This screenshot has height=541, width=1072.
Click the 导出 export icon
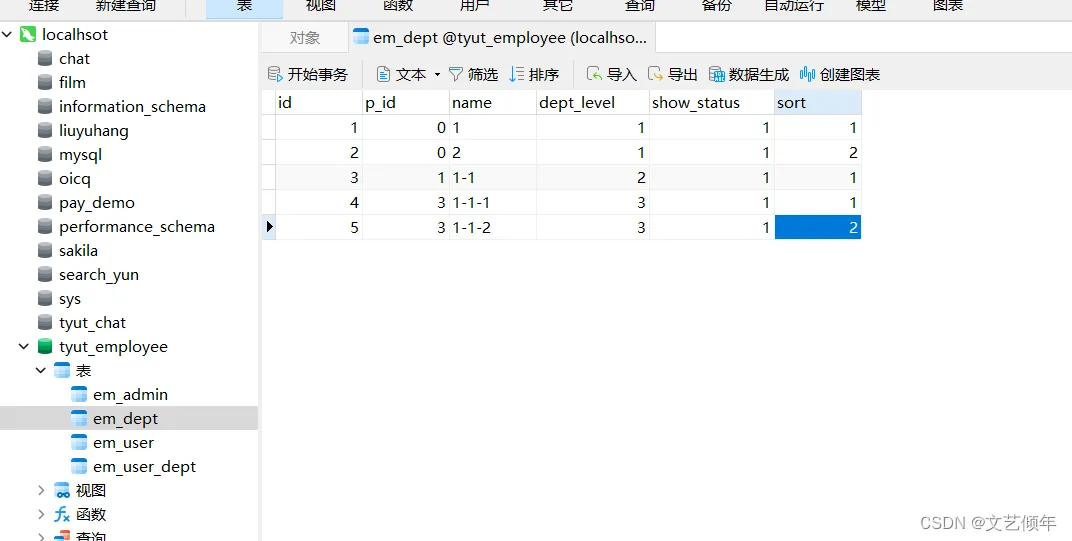655,75
